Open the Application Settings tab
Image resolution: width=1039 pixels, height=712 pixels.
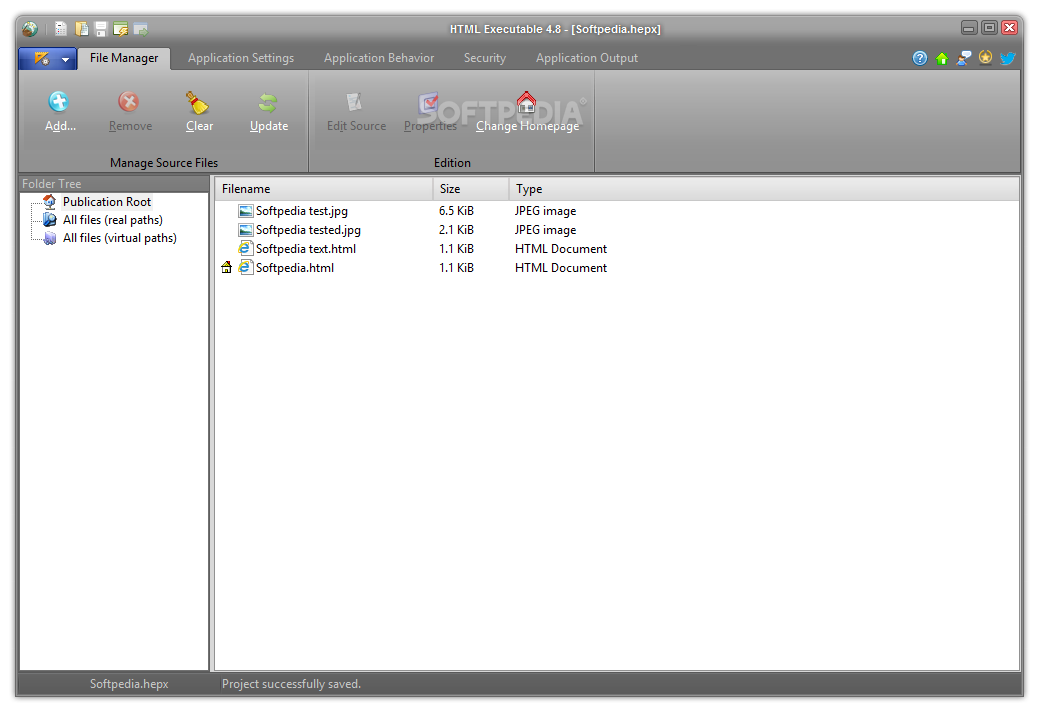tap(241, 58)
